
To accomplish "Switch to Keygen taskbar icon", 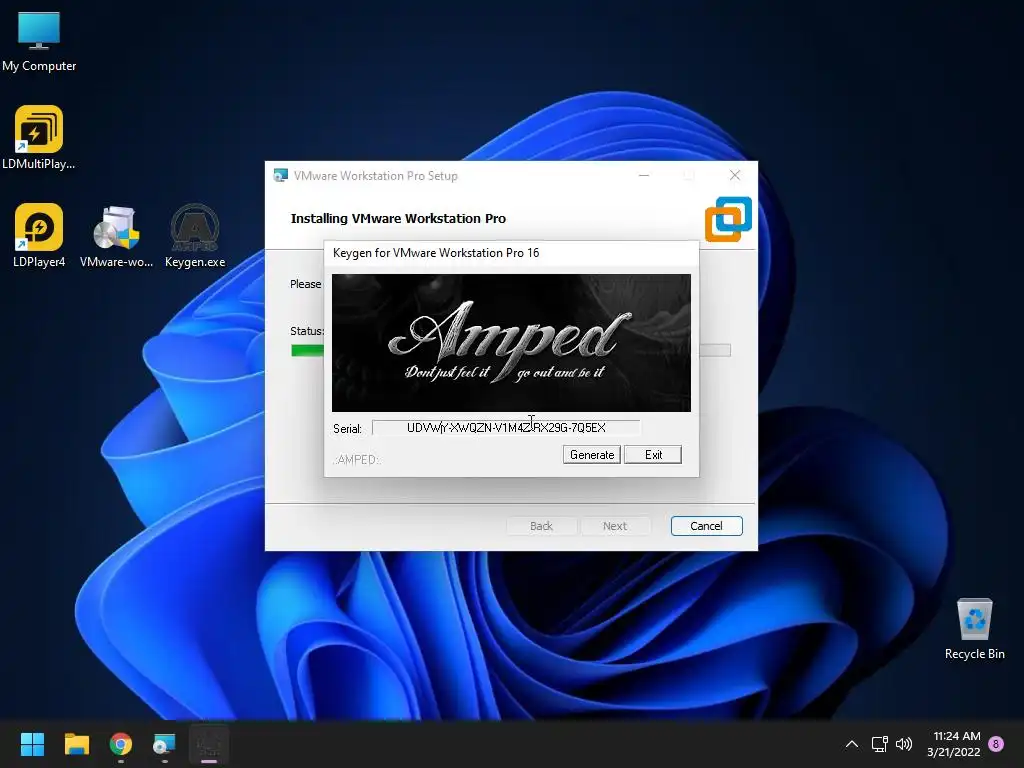I will 209,744.
